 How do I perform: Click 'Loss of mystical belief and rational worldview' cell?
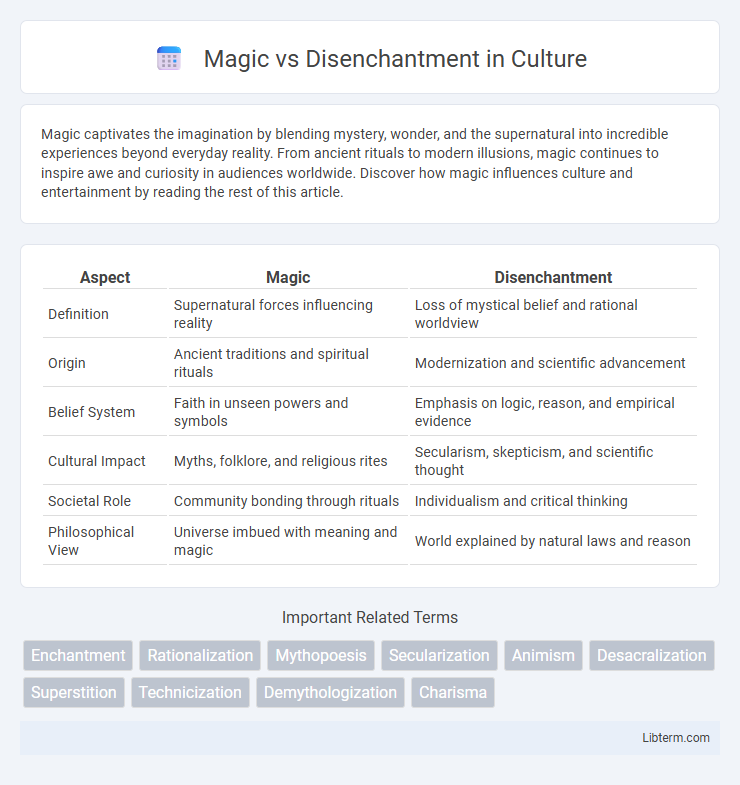[x=553, y=314]
